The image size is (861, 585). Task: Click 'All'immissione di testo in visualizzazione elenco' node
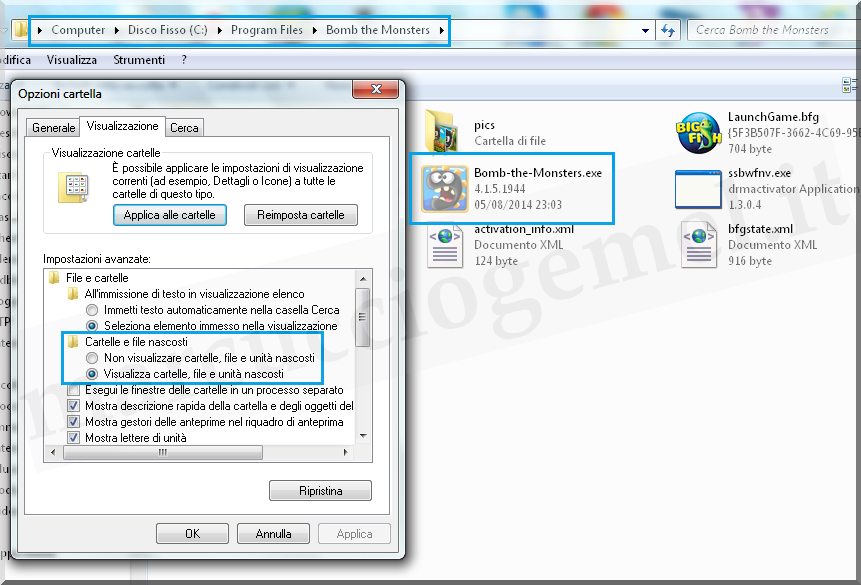[194, 294]
